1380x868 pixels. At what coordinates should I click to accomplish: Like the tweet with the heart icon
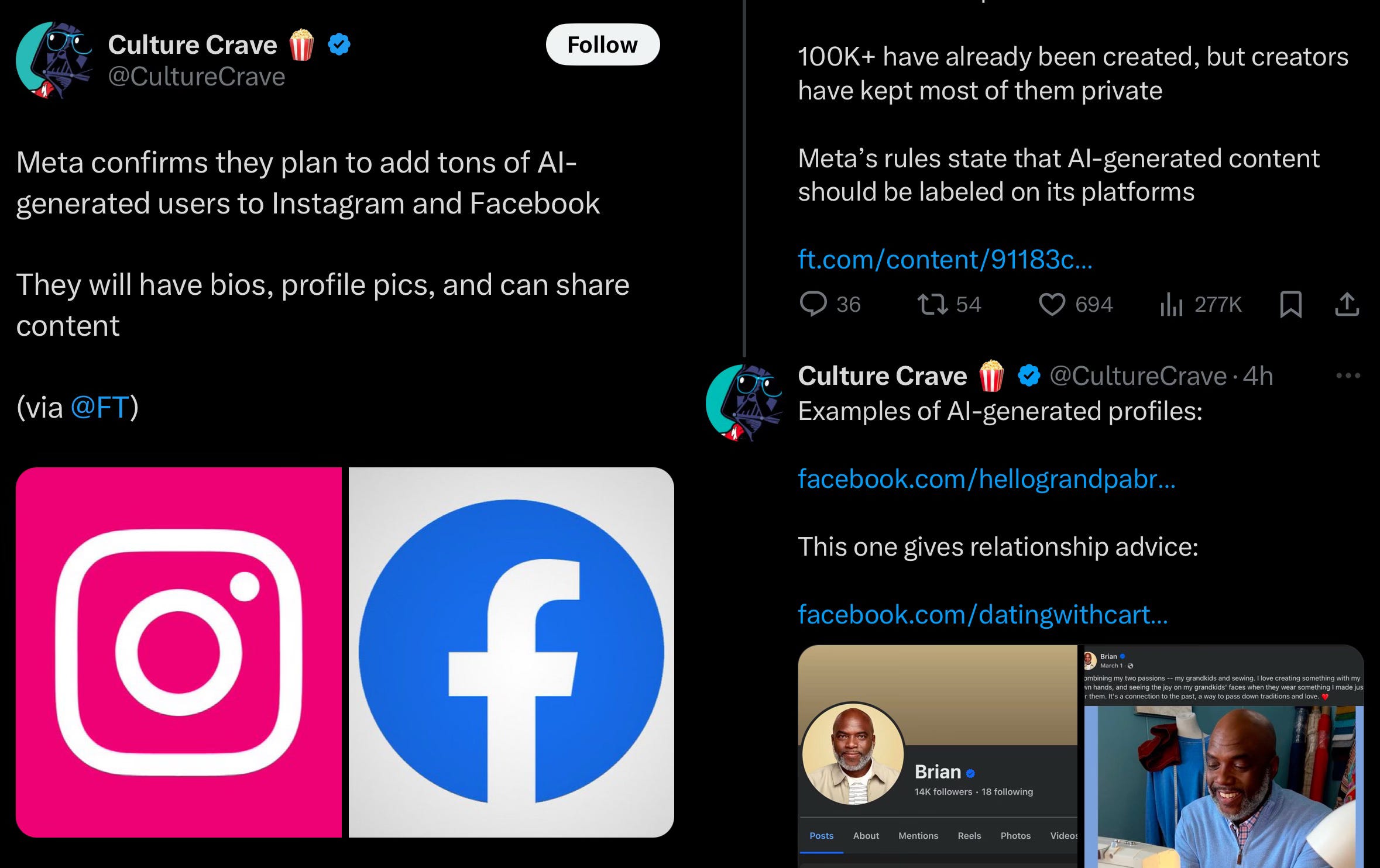point(1052,304)
